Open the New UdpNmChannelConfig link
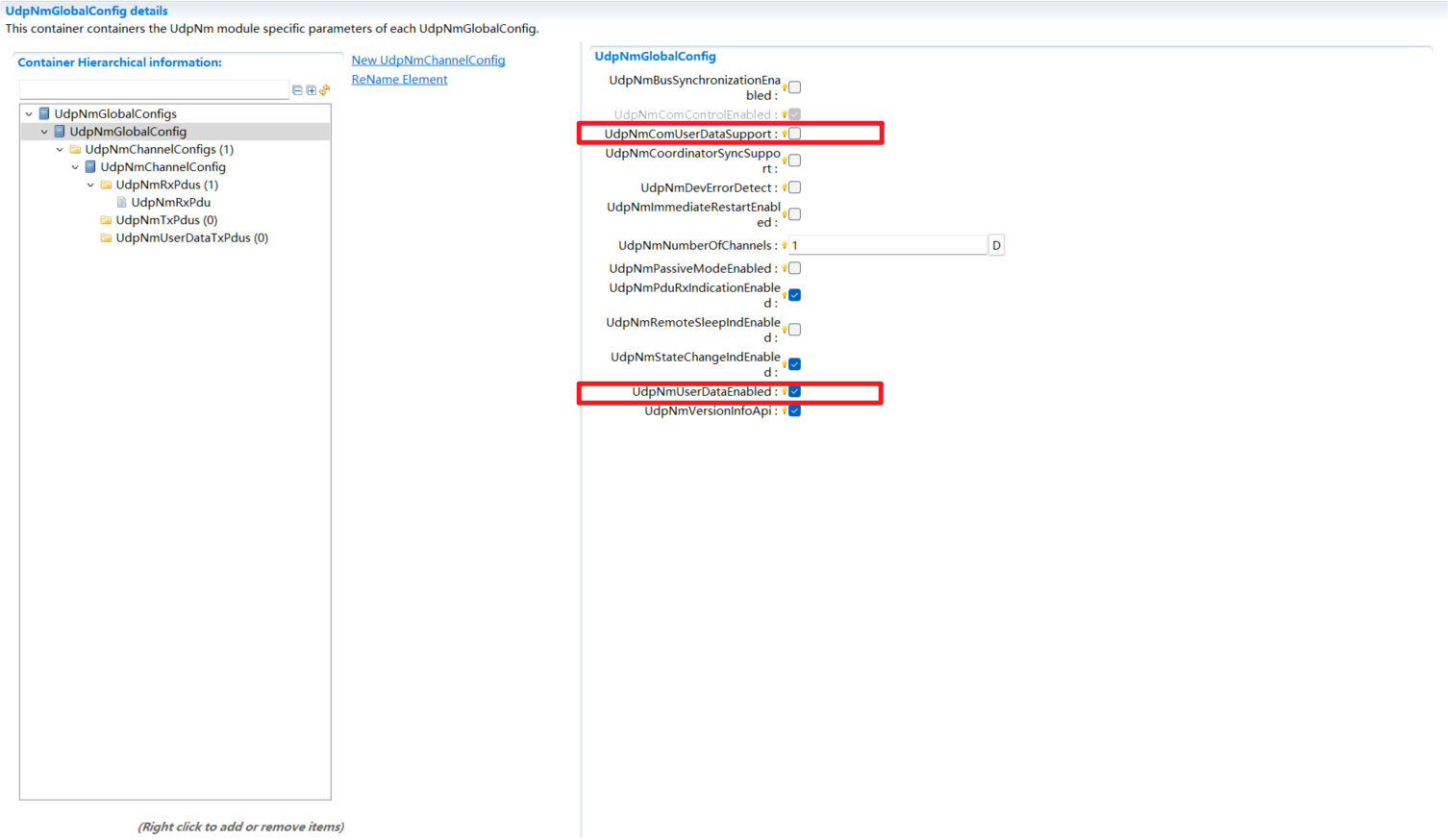This screenshot has height=840, width=1448. click(428, 61)
